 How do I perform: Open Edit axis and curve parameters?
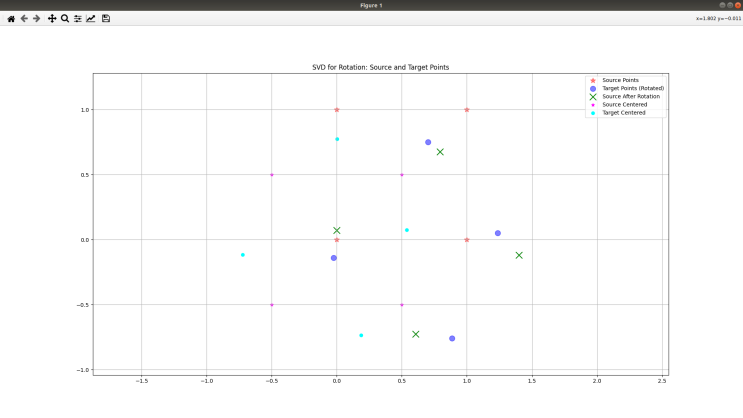pyautogui.click(x=91, y=18)
